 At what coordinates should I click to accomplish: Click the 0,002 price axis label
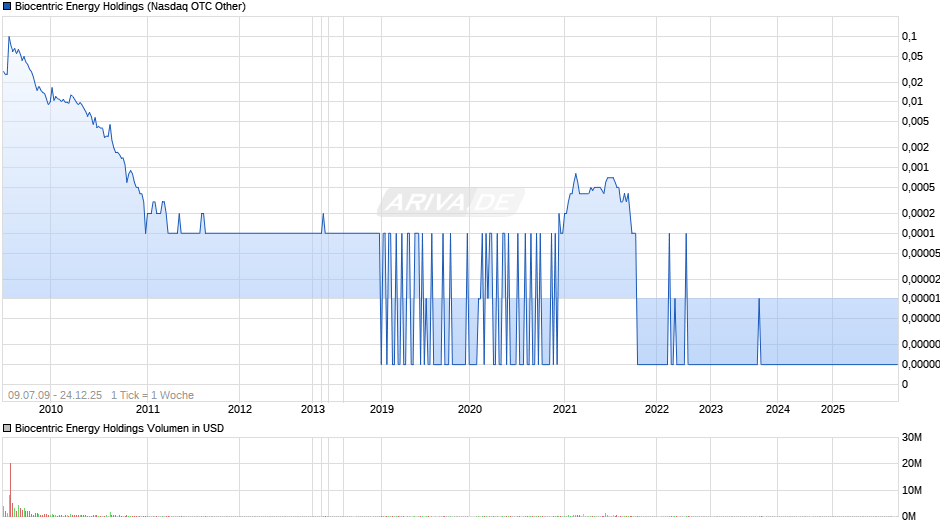pyautogui.click(x=915, y=147)
